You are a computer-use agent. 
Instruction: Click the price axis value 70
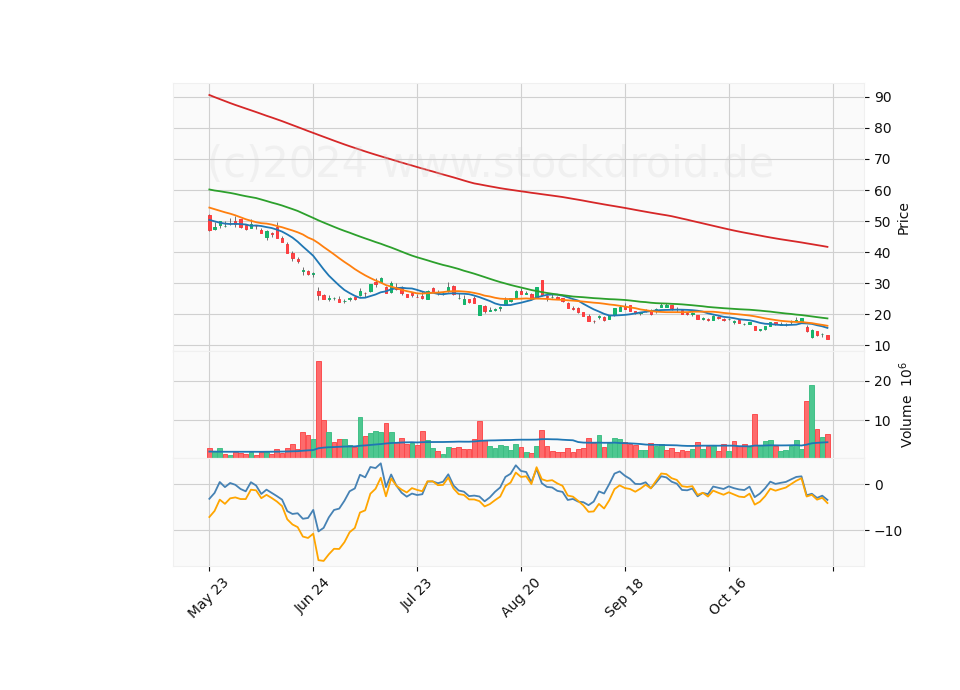pyautogui.click(x=883, y=159)
